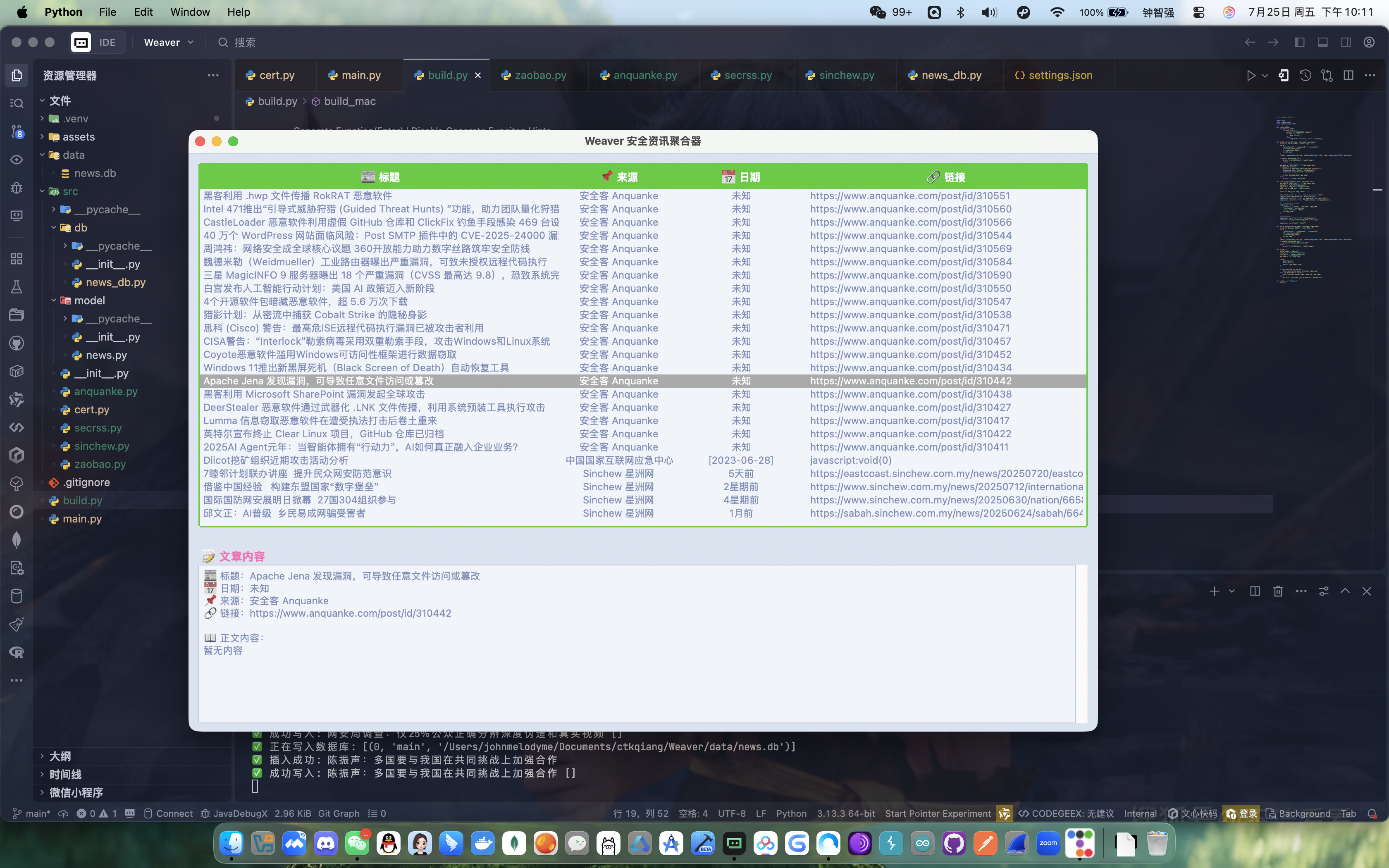The width and height of the screenshot is (1389, 868).
Task: Click the anquanke link in article content
Action: pyautogui.click(x=350, y=613)
